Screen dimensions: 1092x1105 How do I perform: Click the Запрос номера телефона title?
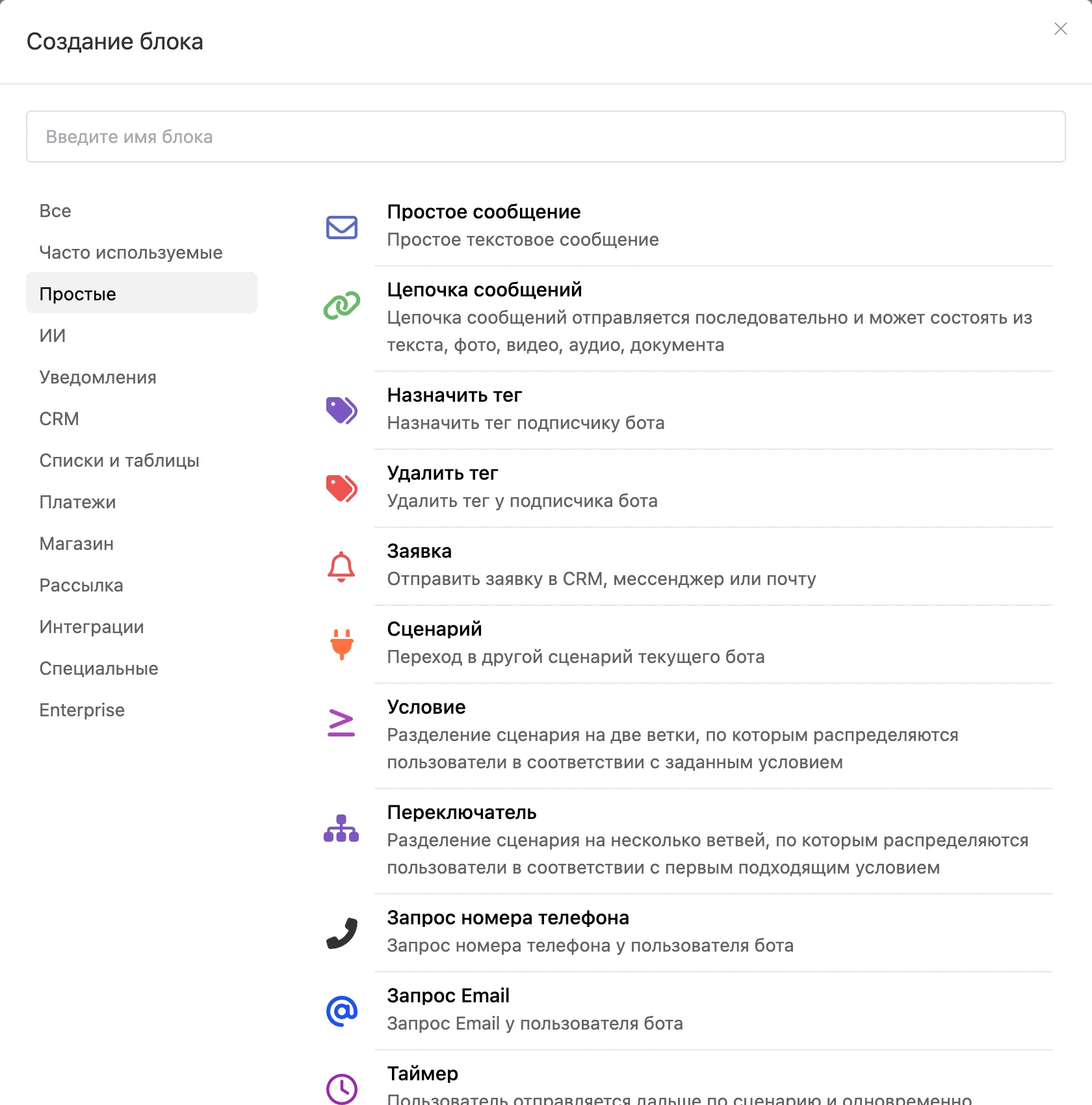coord(508,918)
